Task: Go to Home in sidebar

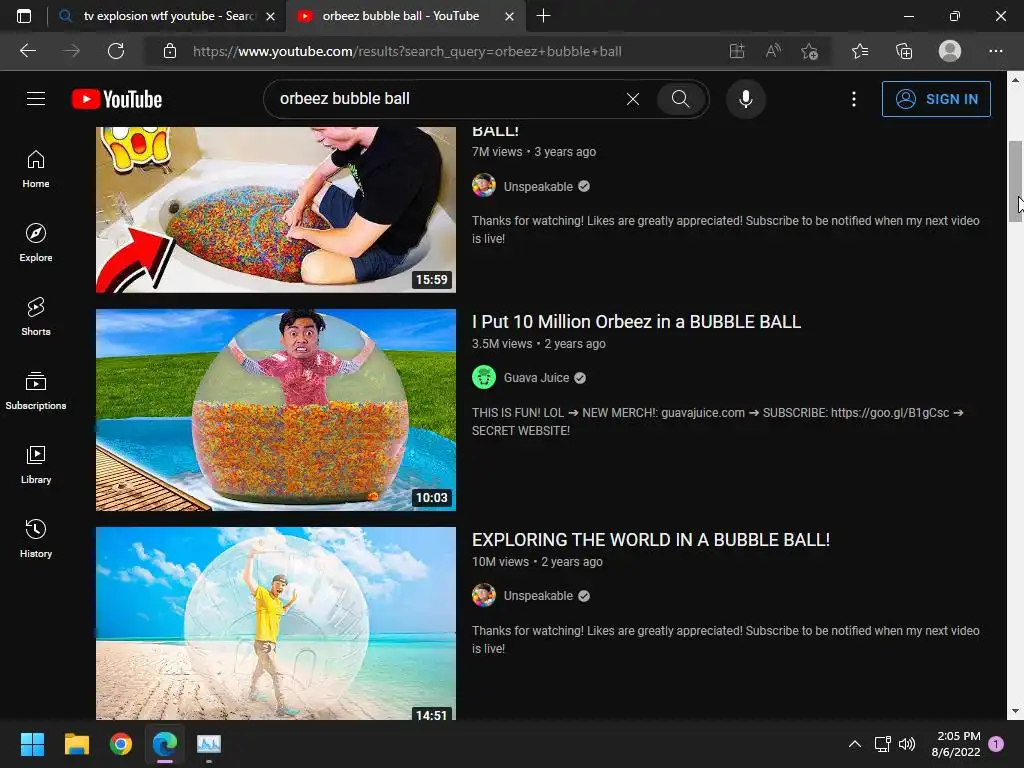Action: pos(36,169)
